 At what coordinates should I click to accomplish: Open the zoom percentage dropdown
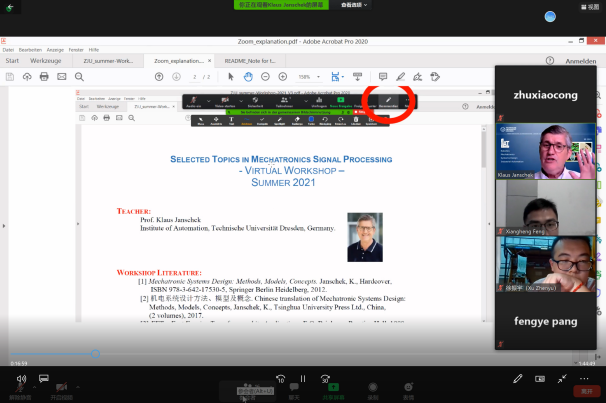305,77
